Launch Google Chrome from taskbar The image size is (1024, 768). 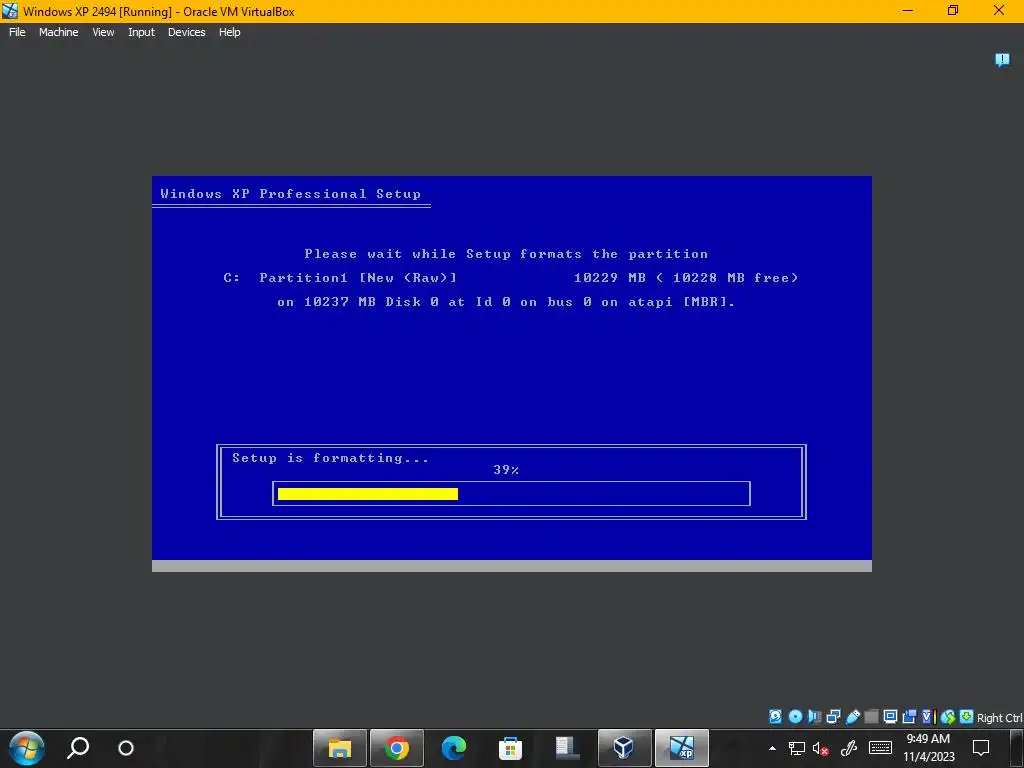(396, 748)
